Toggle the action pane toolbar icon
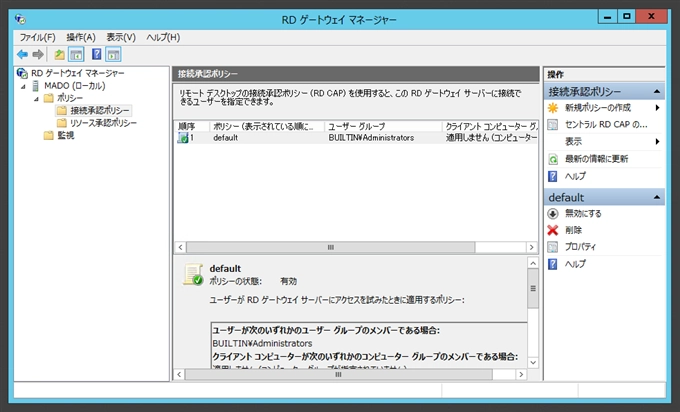The image size is (680, 412). tap(113, 55)
